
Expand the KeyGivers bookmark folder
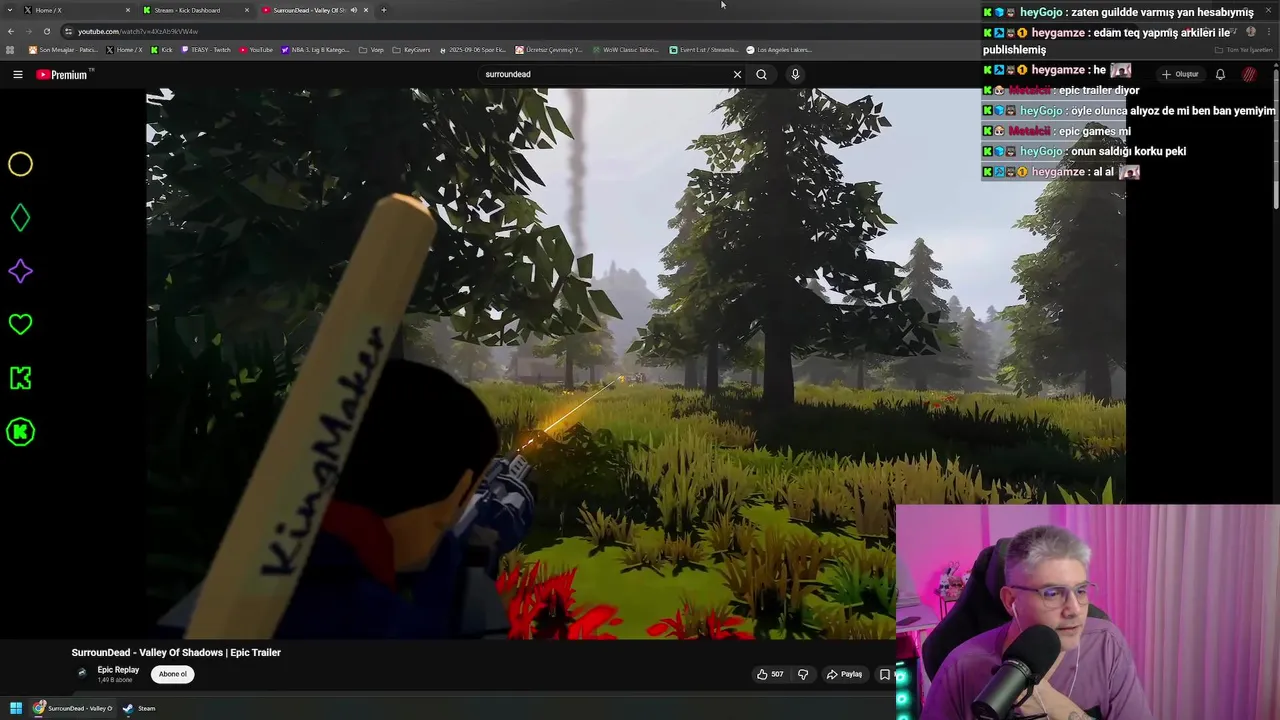click(x=411, y=50)
